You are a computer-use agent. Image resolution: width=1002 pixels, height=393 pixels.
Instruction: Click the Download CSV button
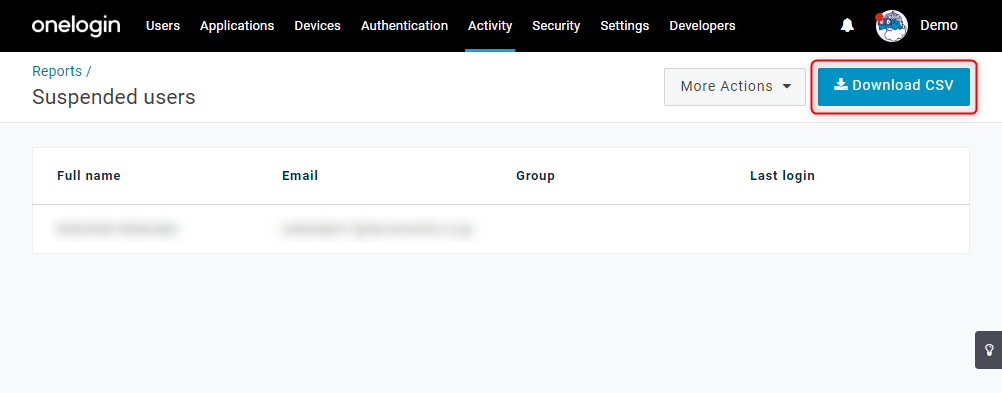pos(894,86)
